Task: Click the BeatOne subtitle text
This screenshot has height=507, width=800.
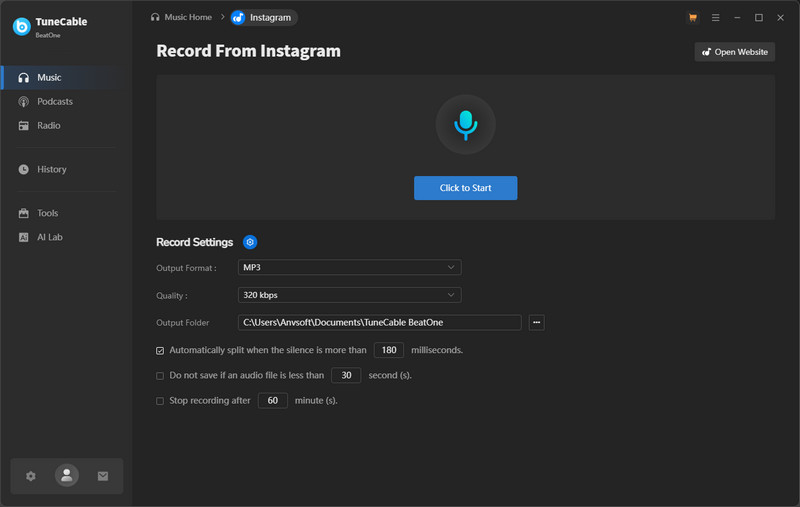Action: point(48,35)
